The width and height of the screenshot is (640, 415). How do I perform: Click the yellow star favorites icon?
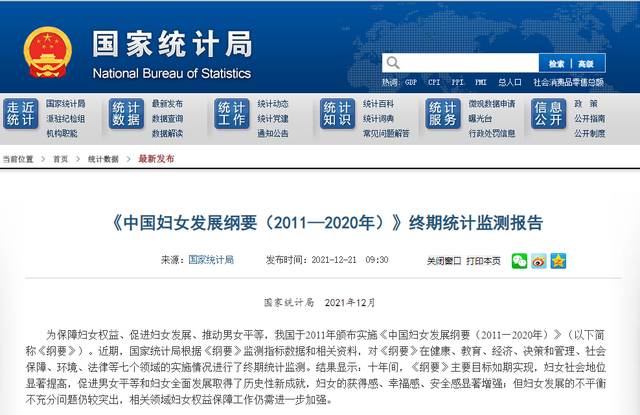(558, 261)
